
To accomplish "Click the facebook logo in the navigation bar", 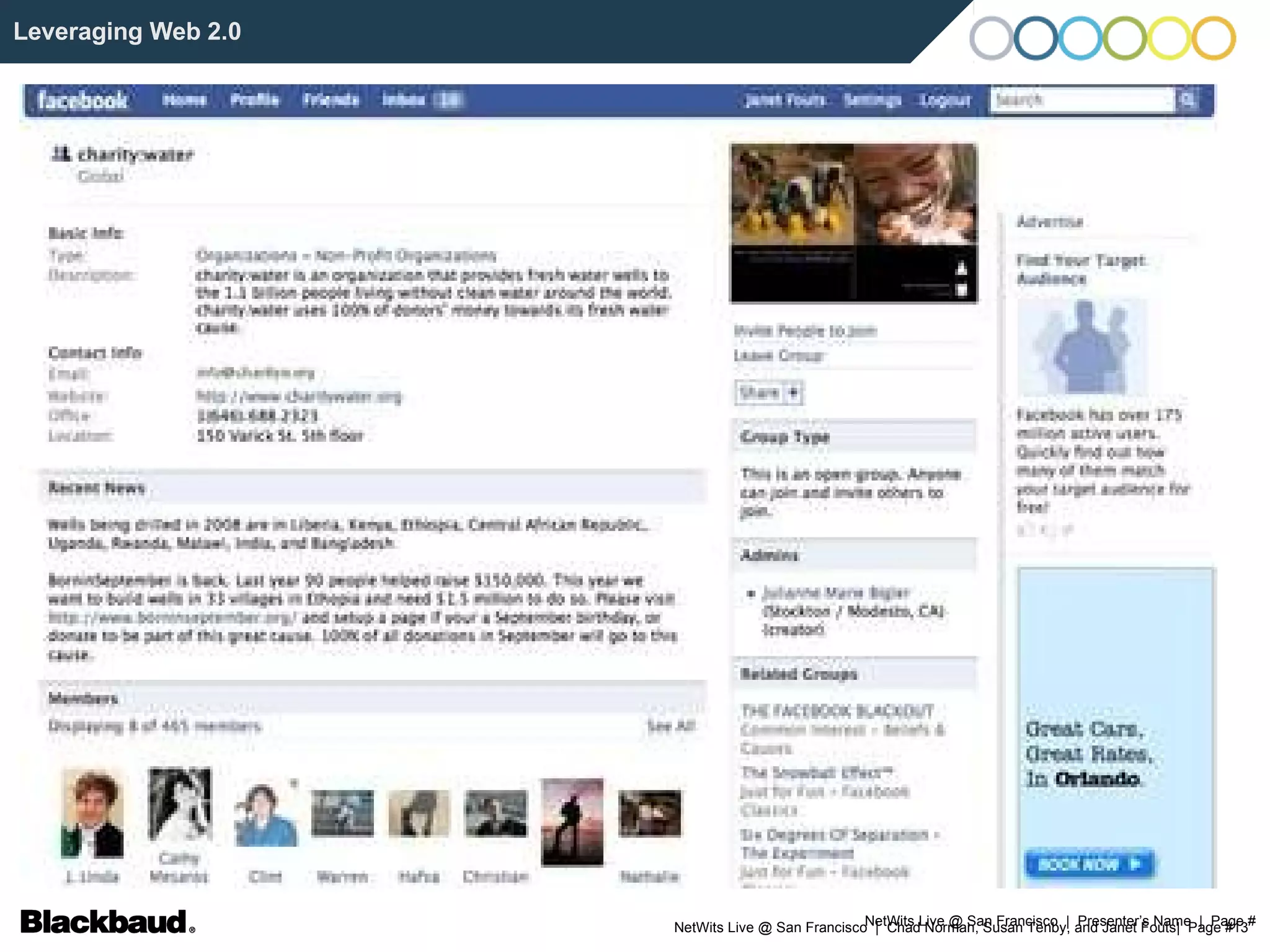I will tap(82, 100).
